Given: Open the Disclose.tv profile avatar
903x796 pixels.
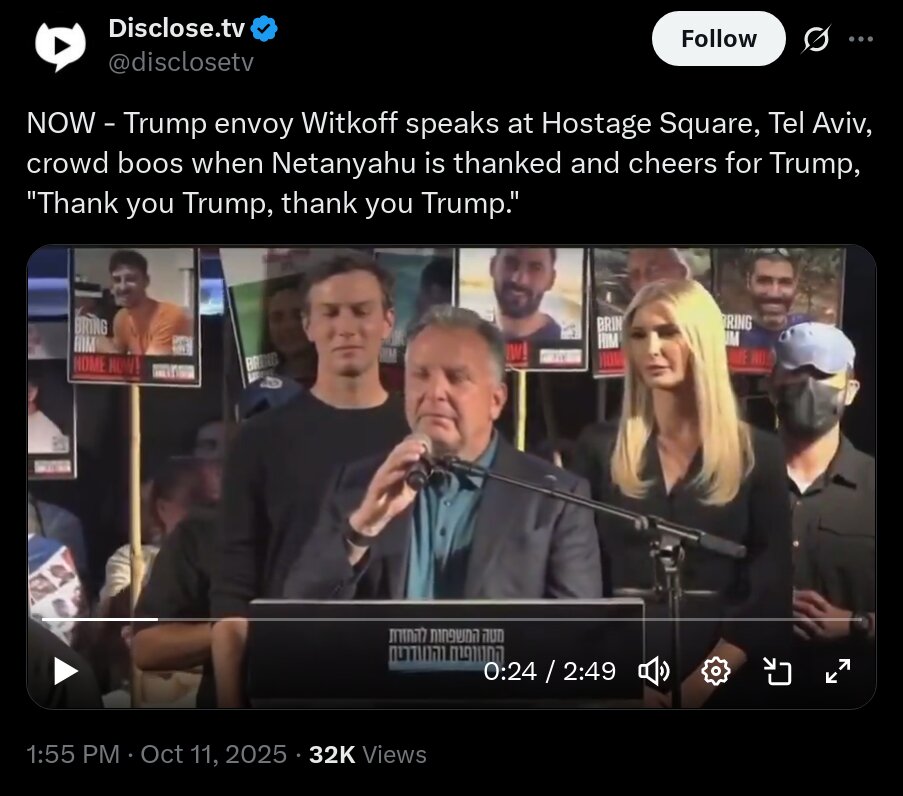Looking at the screenshot, I should (x=60, y=46).
